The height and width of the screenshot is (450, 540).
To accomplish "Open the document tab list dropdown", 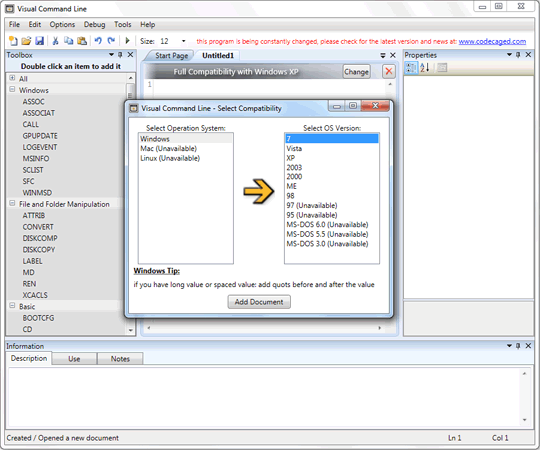I will click(383, 55).
